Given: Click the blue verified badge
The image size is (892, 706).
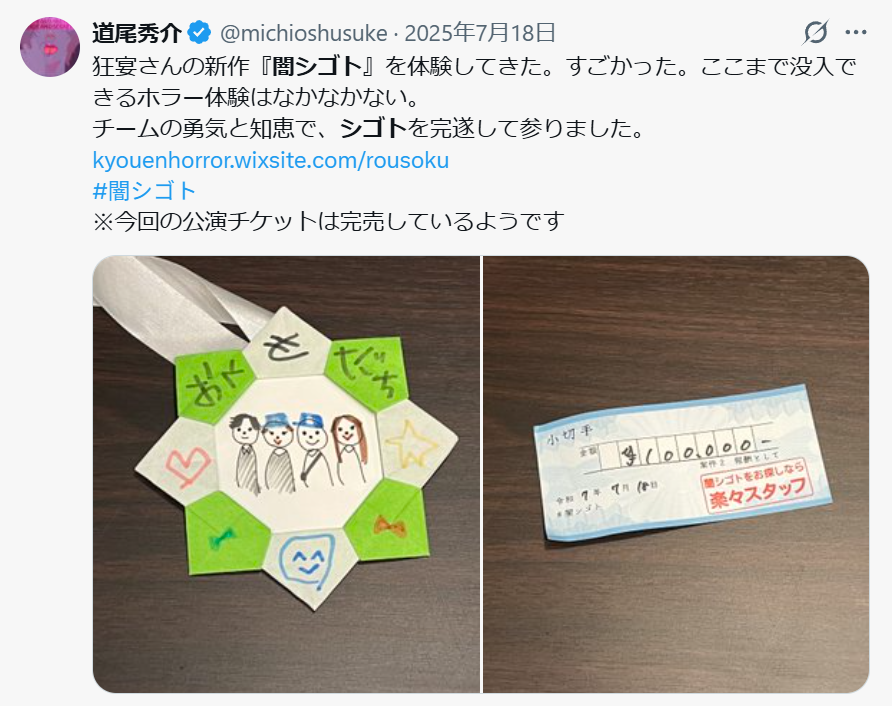Looking at the screenshot, I should click(x=199, y=33).
